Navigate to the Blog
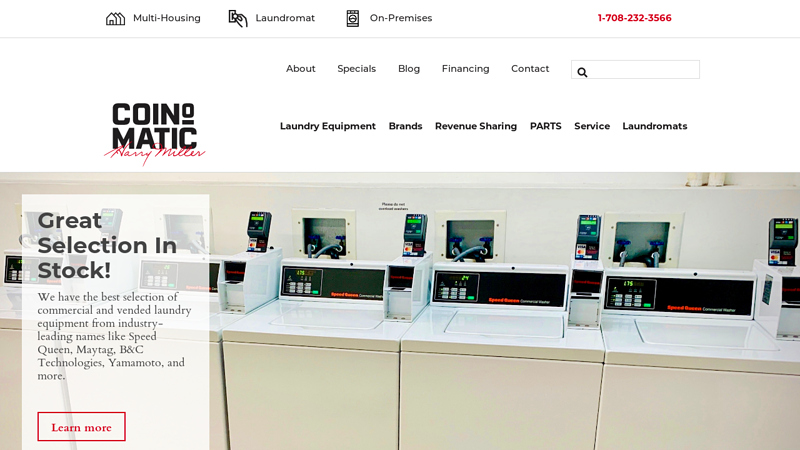The height and width of the screenshot is (450, 800). 409,69
